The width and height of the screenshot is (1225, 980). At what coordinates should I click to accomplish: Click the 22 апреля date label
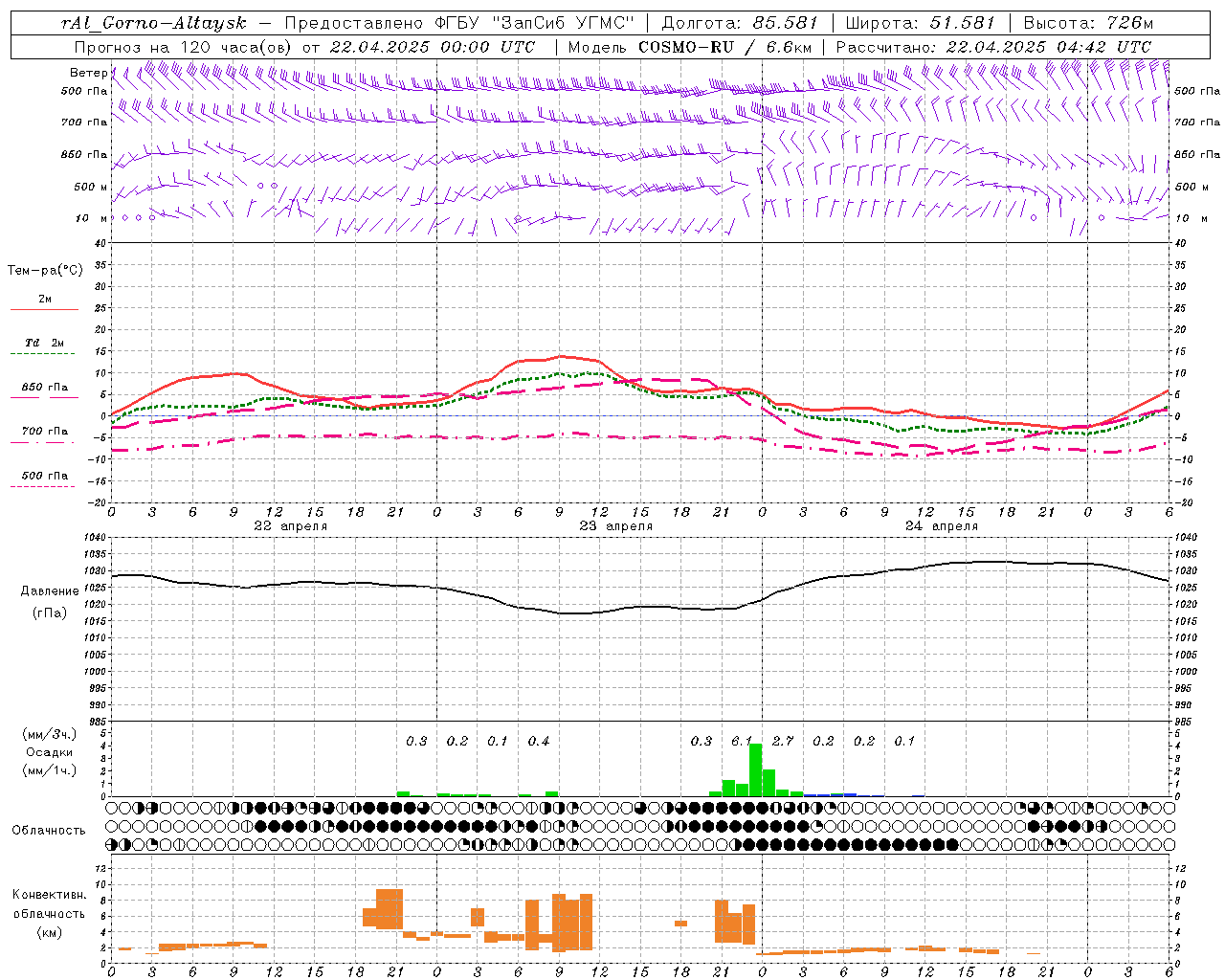290,526
